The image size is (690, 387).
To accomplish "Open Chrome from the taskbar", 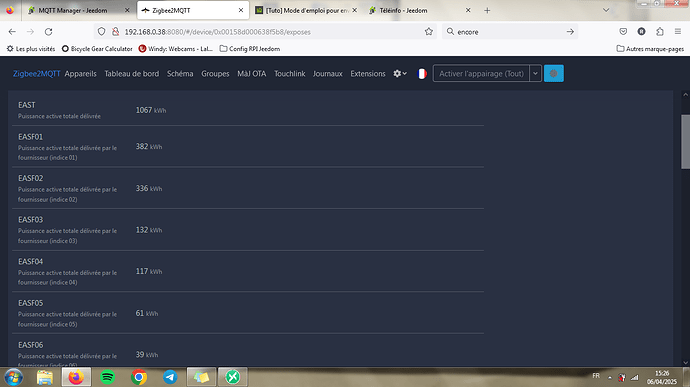I will click(x=139, y=377).
